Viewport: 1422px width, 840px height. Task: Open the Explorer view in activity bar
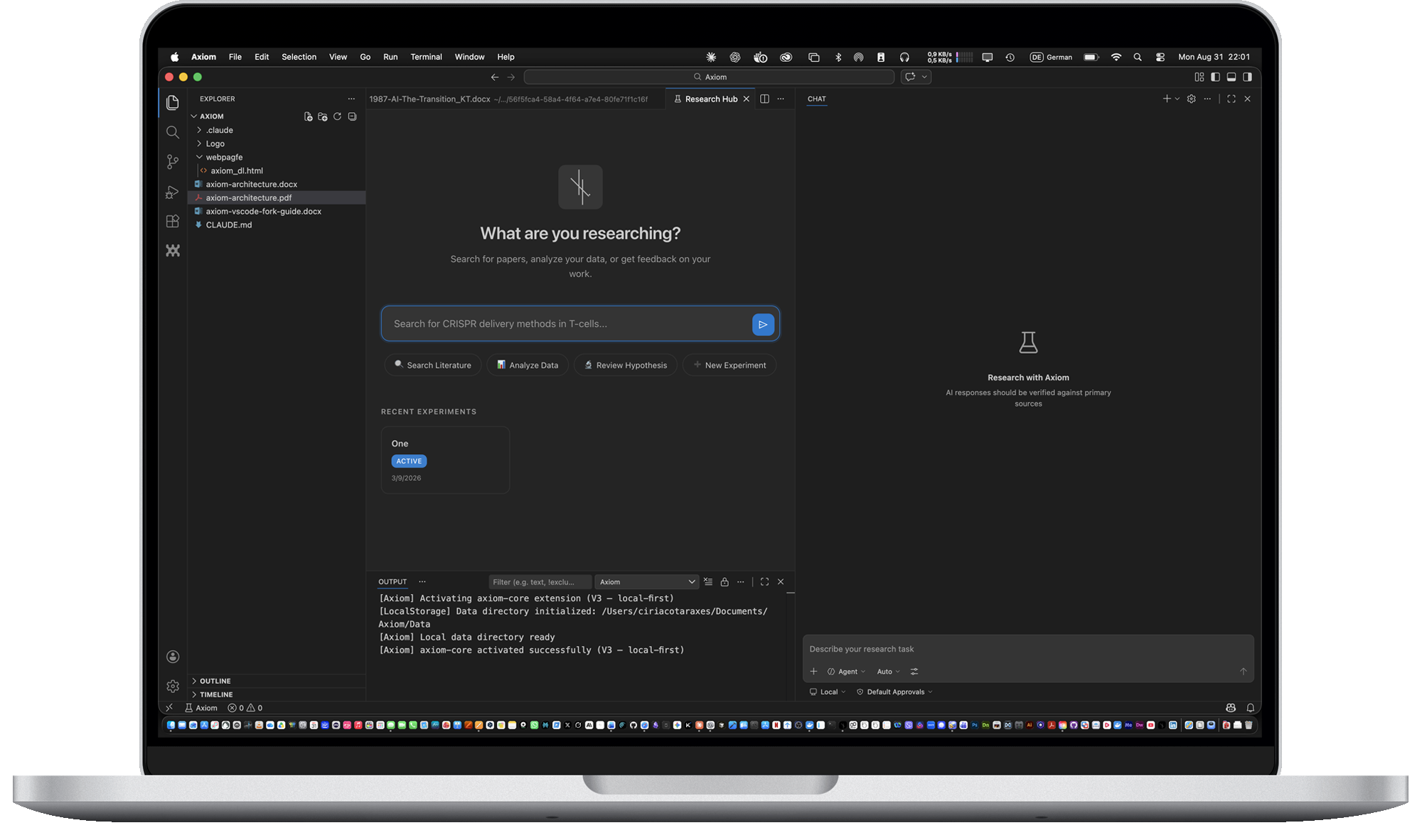click(172, 102)
